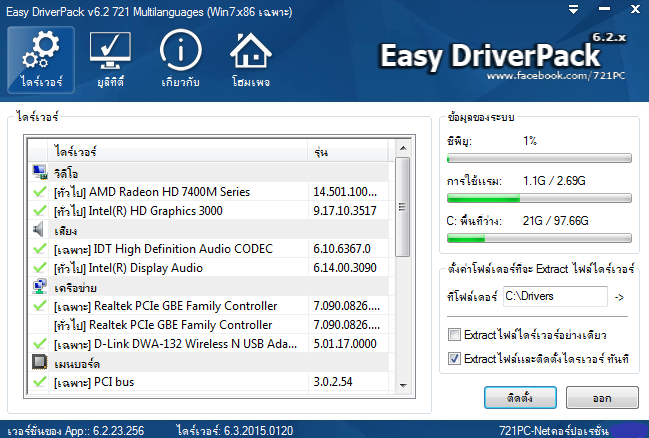Uncheck Extract and install drivers immediately
Viewport: 649px width, 438px height.
tap(454, 358)
